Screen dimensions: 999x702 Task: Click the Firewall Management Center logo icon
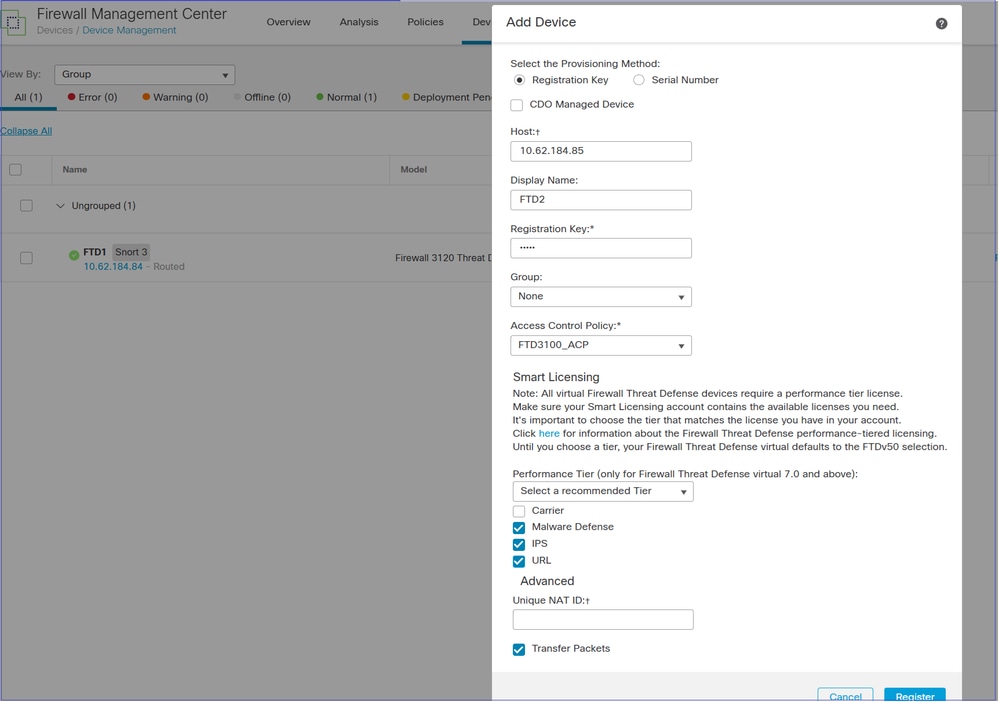[13, 24]
